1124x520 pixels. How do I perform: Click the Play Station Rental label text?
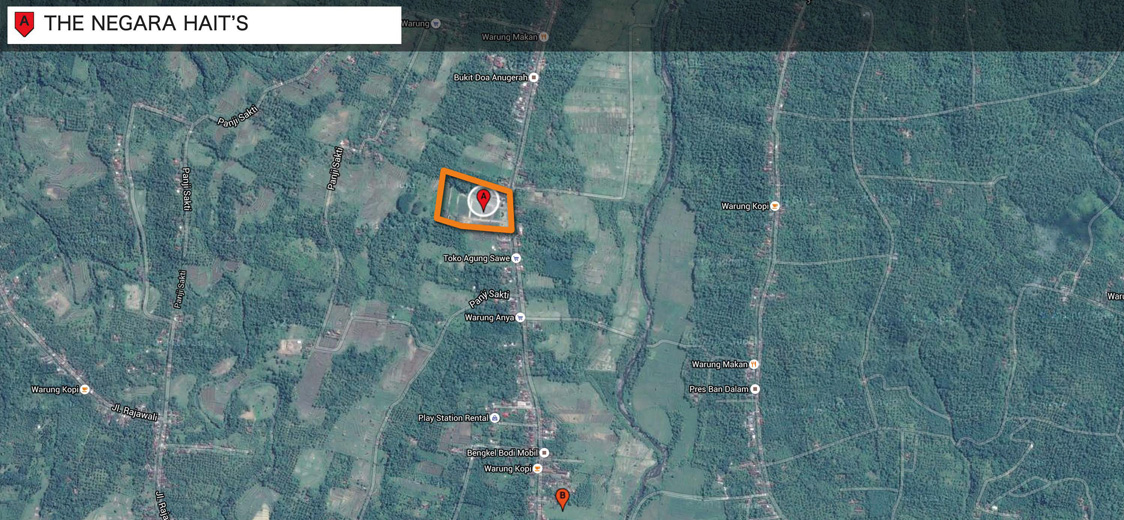tap(452, 418)
